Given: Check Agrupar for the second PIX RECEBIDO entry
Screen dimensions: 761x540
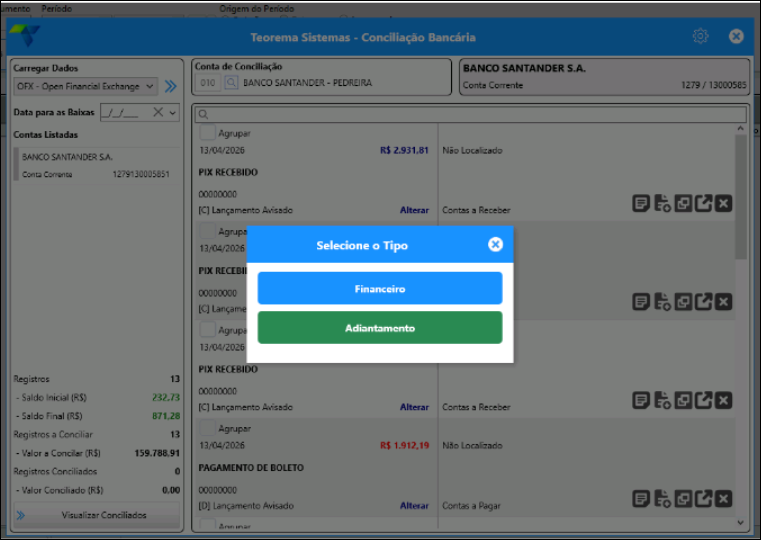Looking at the screenshot, I should tap(207, 231).
